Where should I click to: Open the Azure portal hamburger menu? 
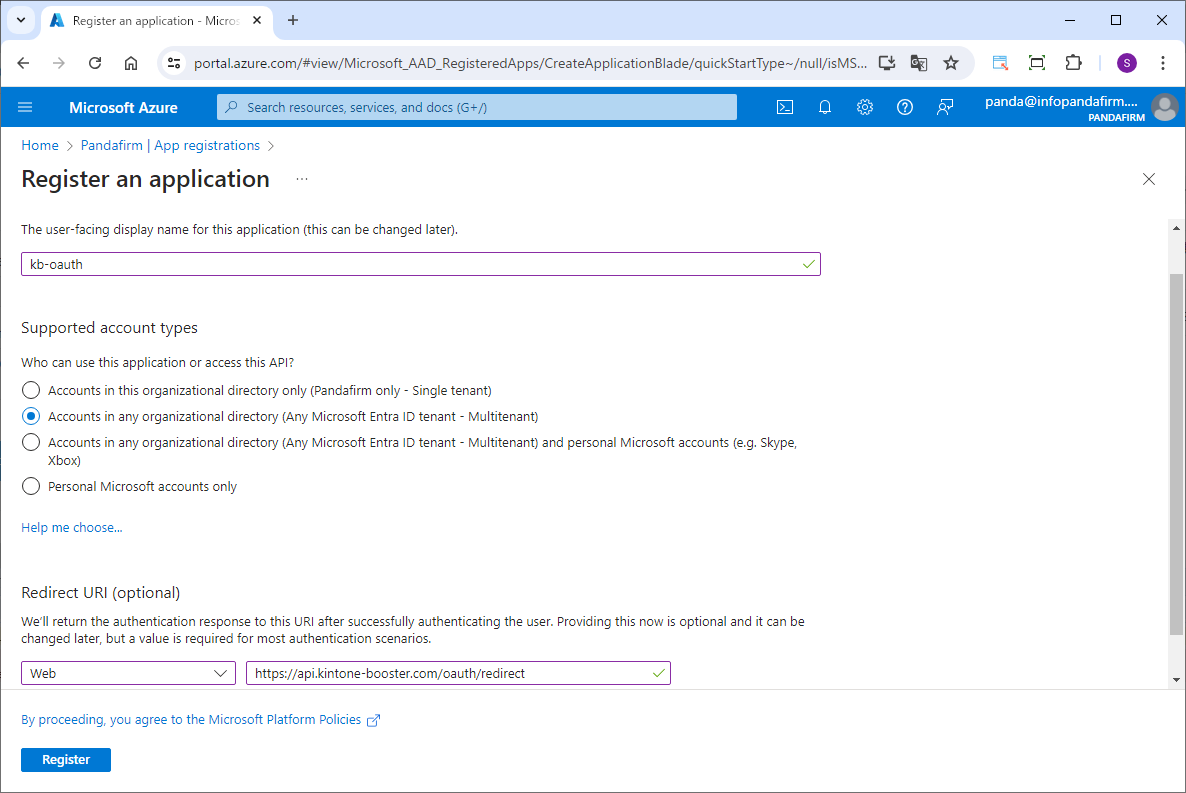coord(26,107)
